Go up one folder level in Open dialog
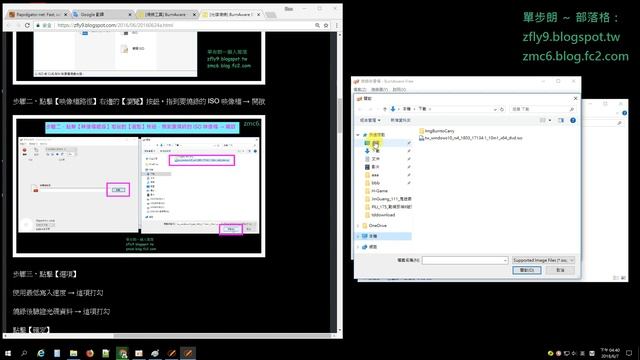 point(385,109)
